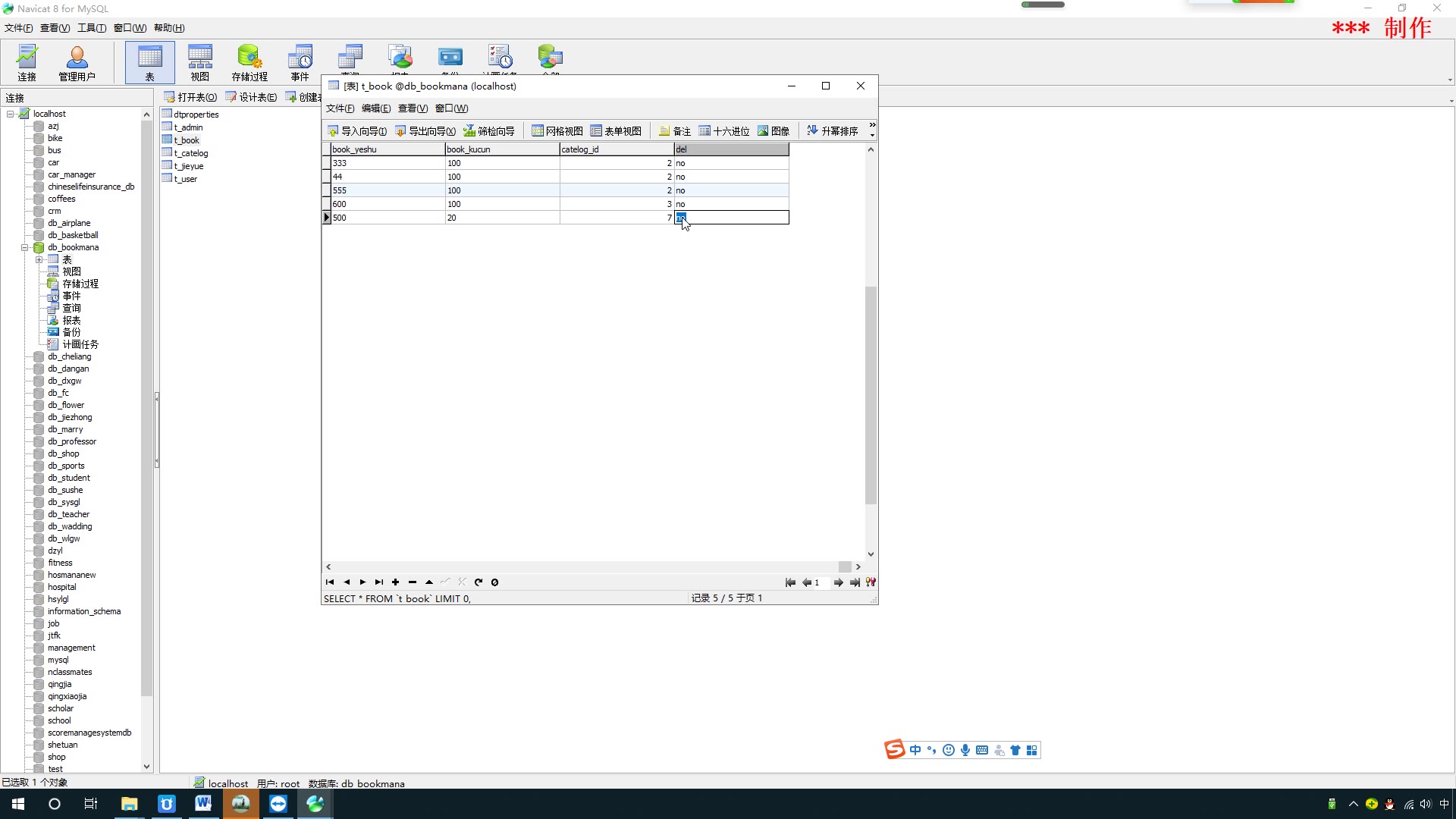Expand the 表 node under db_bookmana
Screen dimensions: 1456x819
click(39, 259)
